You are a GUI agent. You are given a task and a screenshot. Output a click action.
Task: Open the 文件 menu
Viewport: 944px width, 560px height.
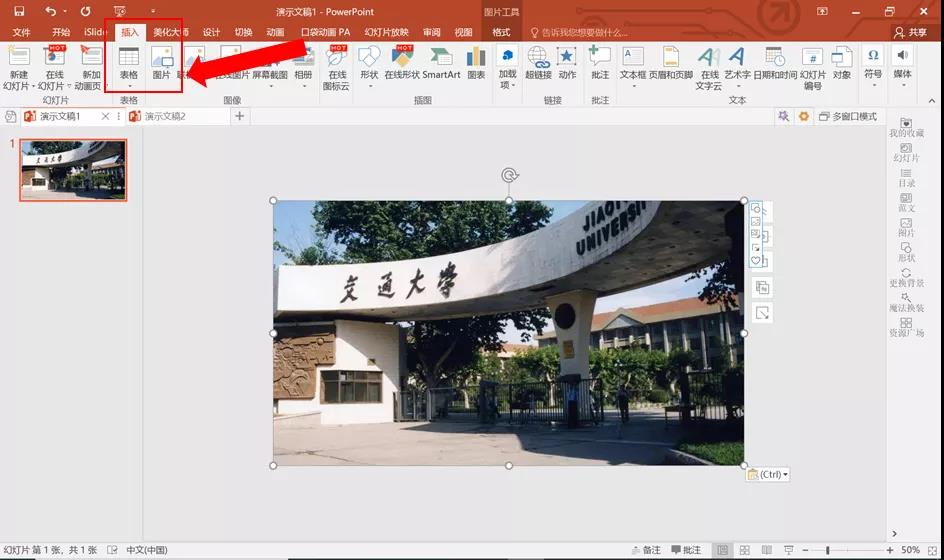click(21, 32)
